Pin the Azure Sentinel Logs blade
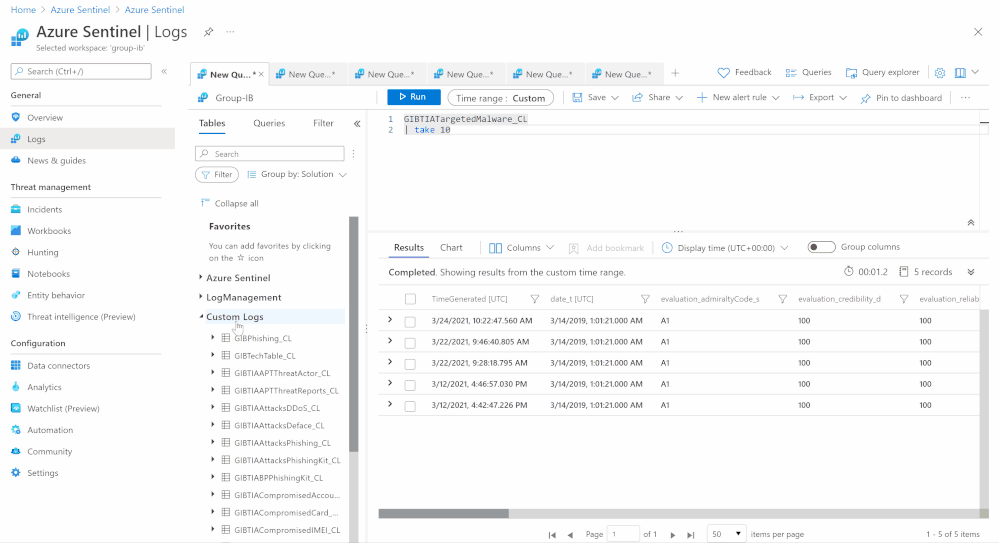999x543 pixels. (x=208, y=32)
